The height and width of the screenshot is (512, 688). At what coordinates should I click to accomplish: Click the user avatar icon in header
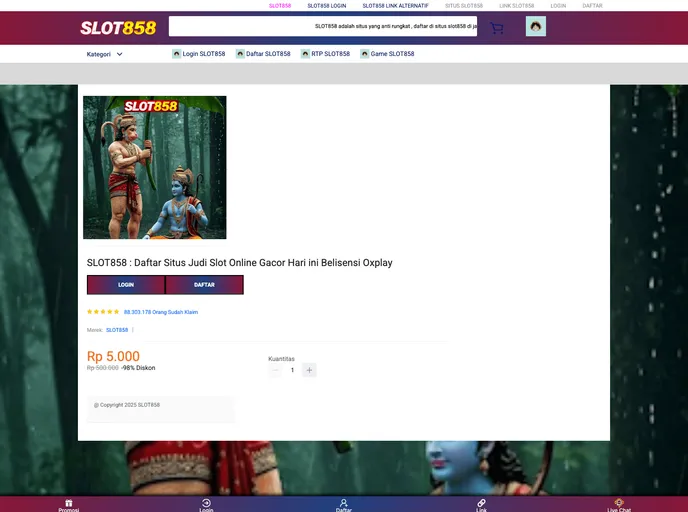pos(536,26)
